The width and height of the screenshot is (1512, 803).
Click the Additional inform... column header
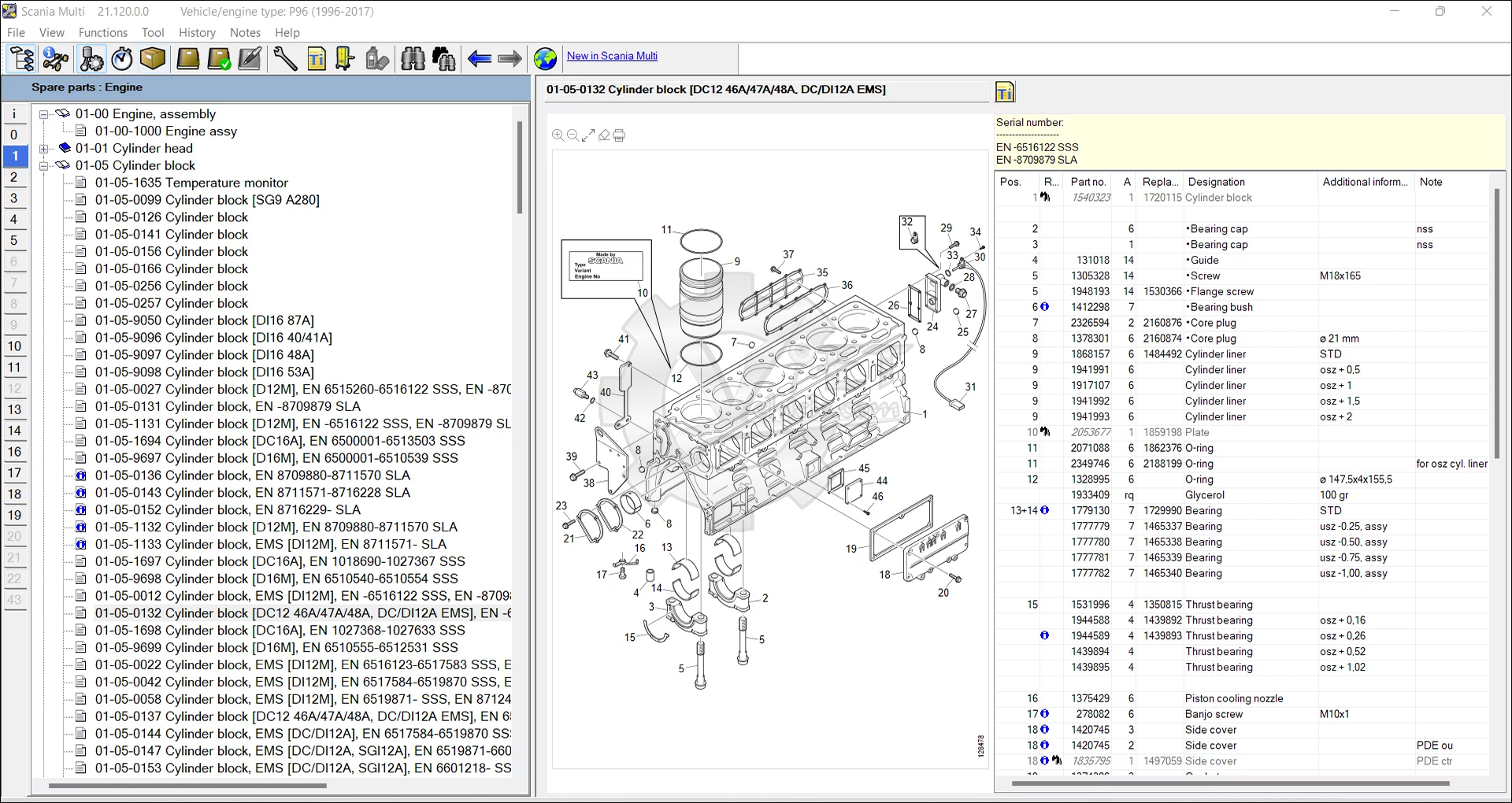click(1366, 182)
